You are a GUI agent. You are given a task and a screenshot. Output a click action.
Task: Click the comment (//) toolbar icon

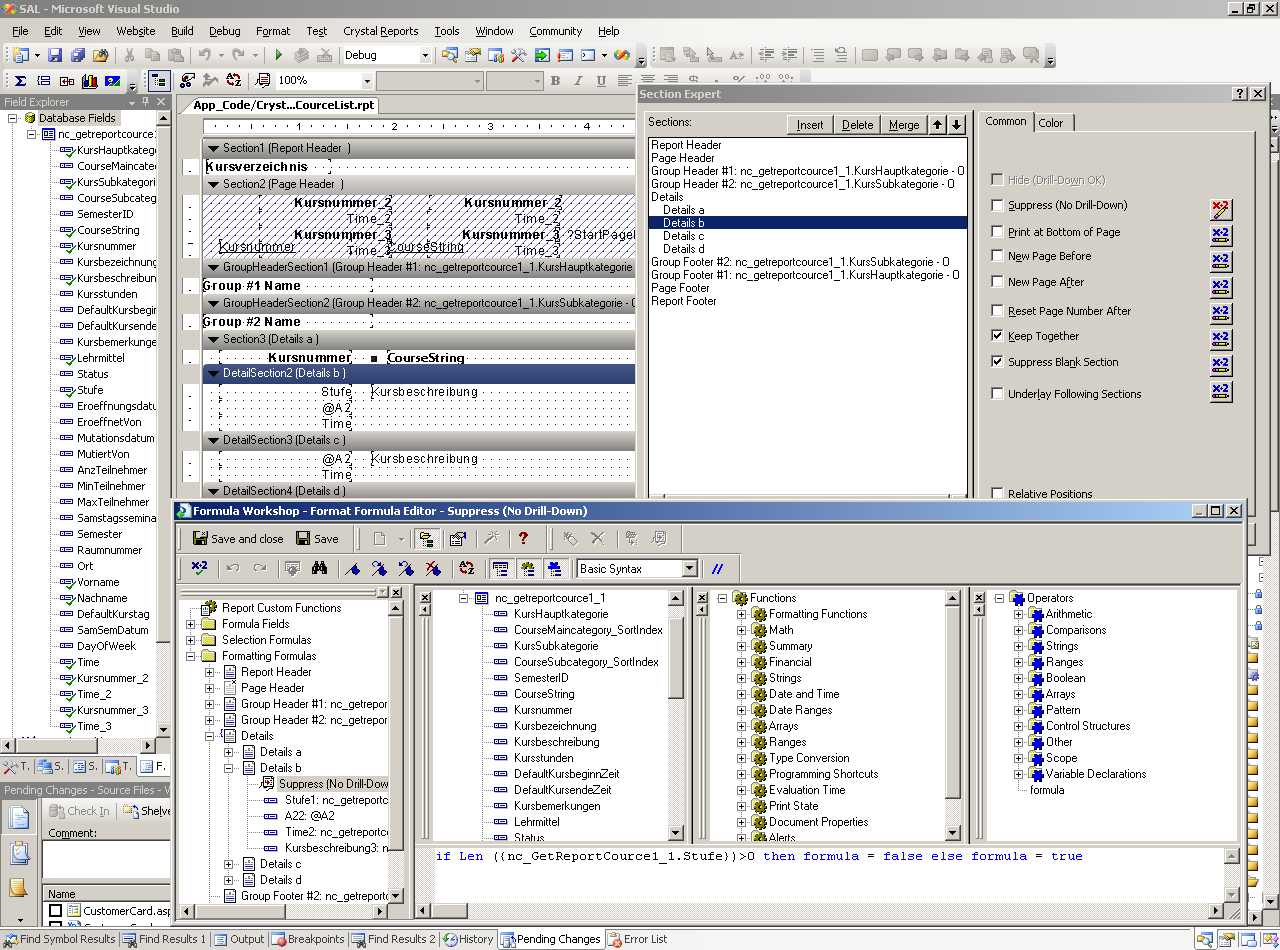tap(717, 568)
